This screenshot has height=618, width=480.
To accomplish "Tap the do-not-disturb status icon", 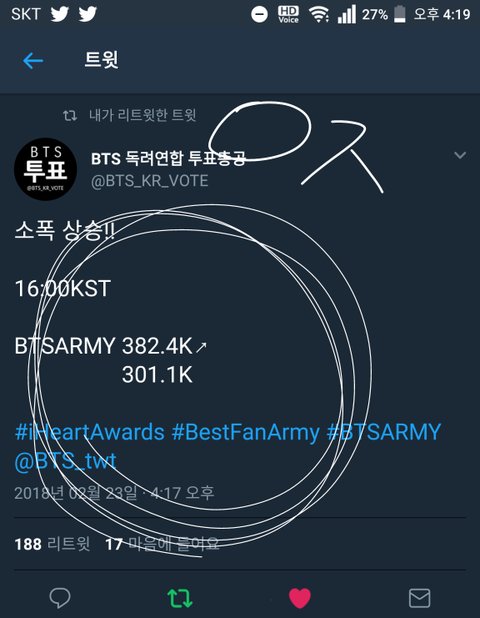I will coord(259,15).
